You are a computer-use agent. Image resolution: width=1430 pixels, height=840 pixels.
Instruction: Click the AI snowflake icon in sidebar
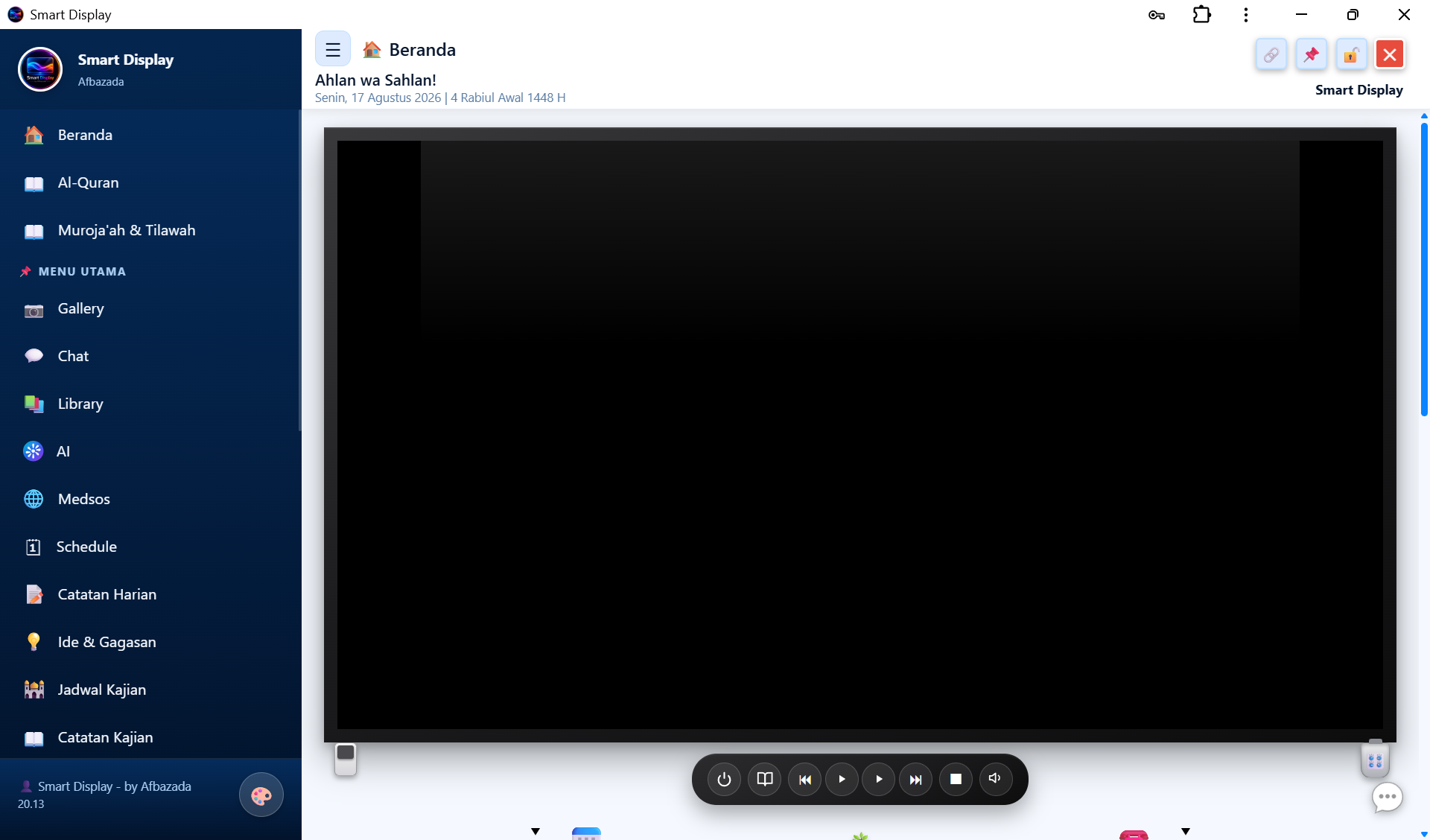click(x=34, y=451)
